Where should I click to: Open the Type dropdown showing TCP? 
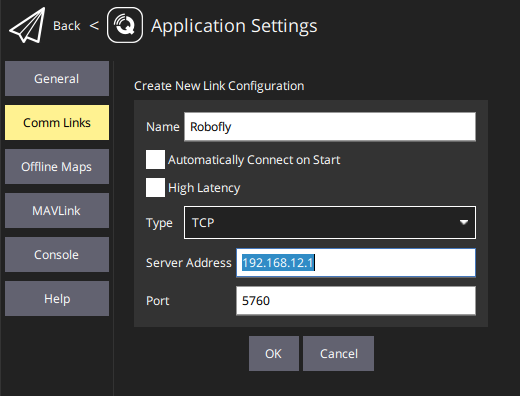[x=330, y=222]
